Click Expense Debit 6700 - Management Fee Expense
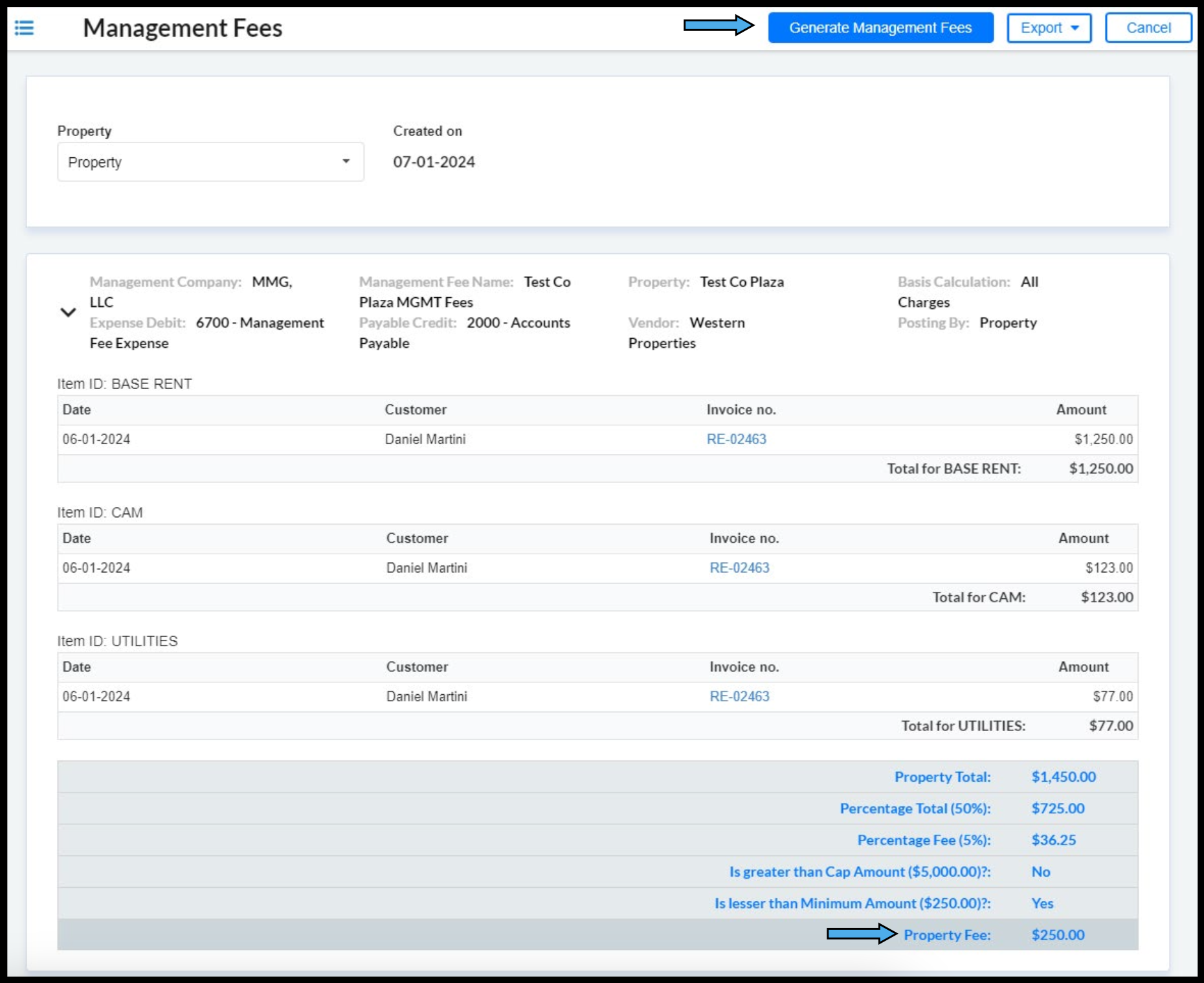The image size is (1204, 983). pyautogui.click(x=207, y=333)
